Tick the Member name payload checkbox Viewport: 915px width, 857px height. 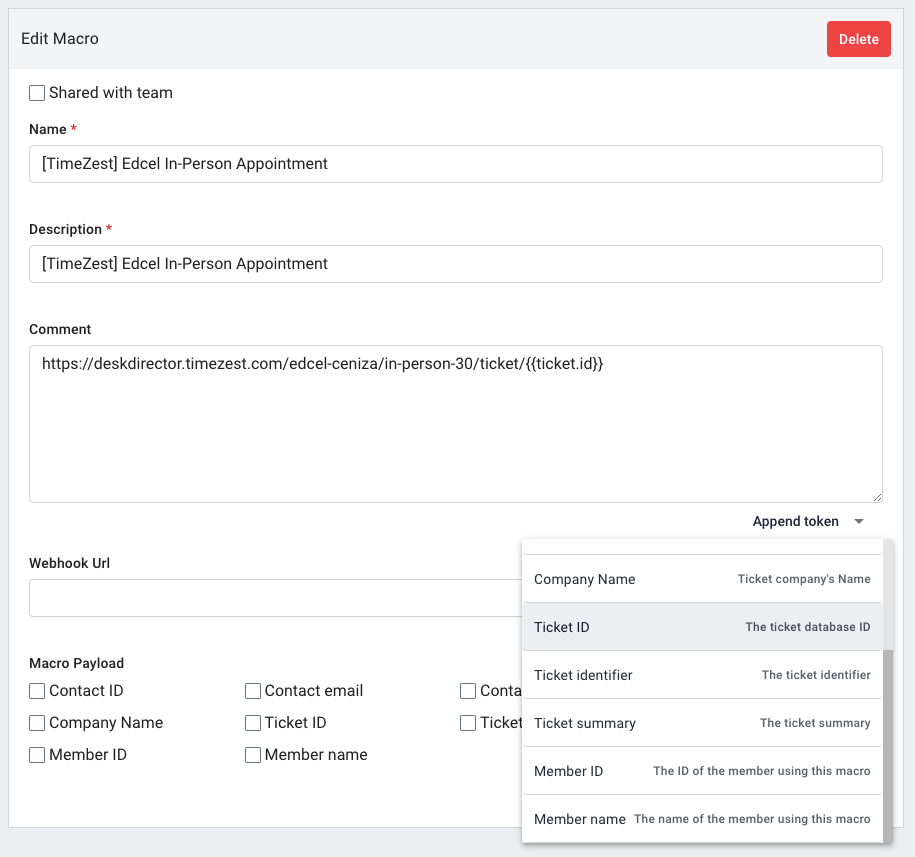(253, 755)
